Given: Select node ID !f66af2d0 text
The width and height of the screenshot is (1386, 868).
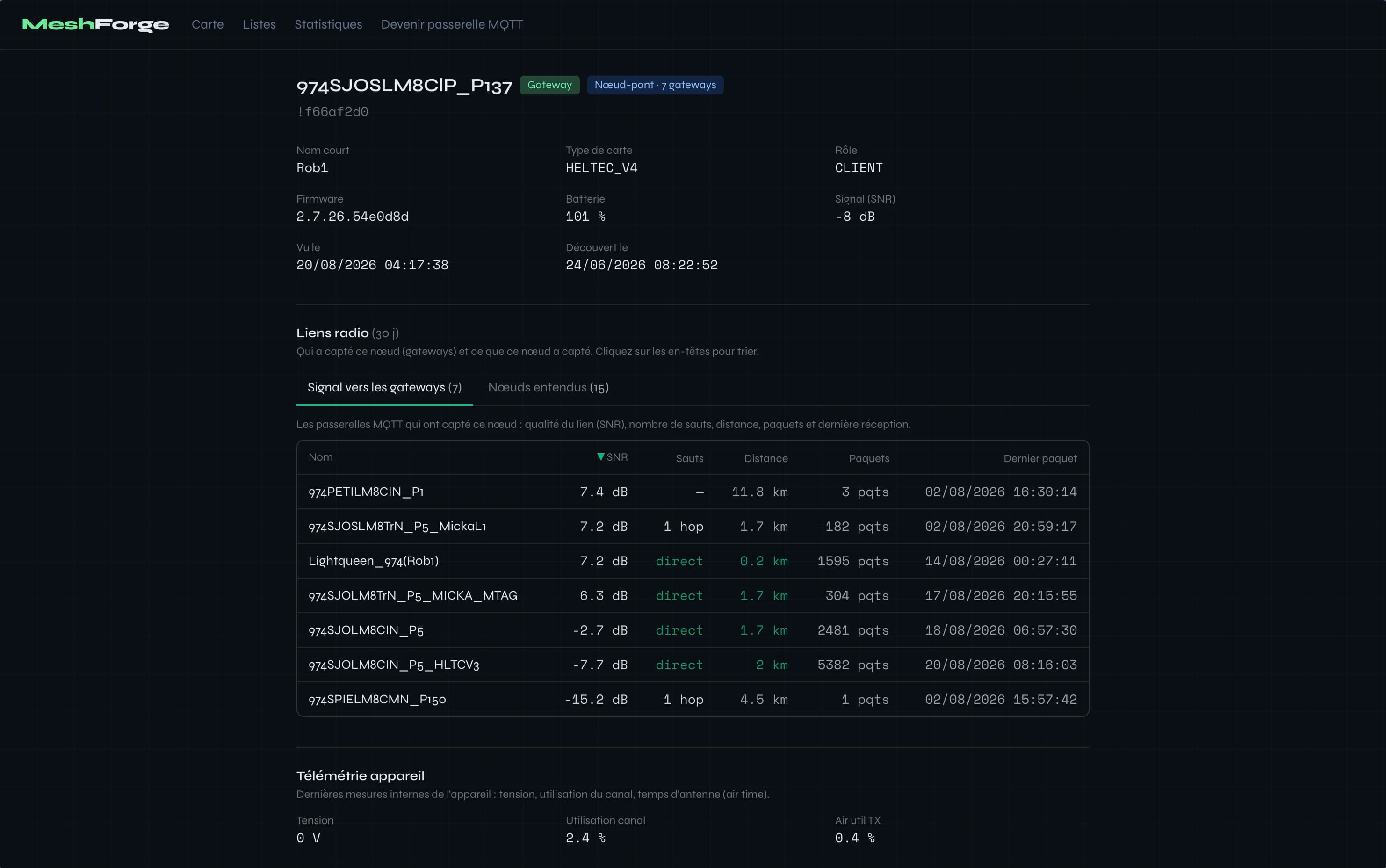Looking at the screenshot, I should pyautogui.click(x=332, y=111).
